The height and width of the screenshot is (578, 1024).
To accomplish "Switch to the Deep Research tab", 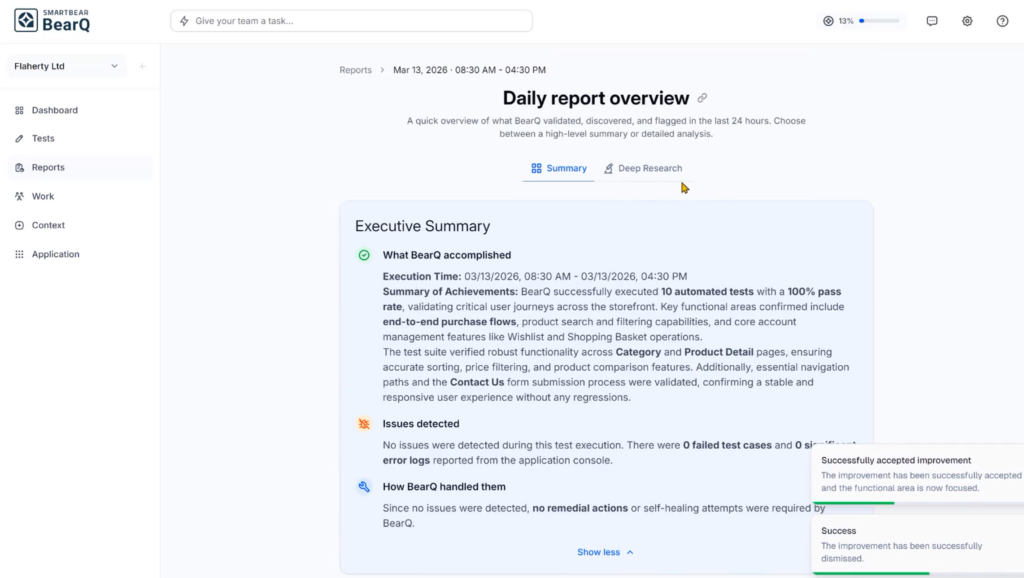I will click(643, 168).
